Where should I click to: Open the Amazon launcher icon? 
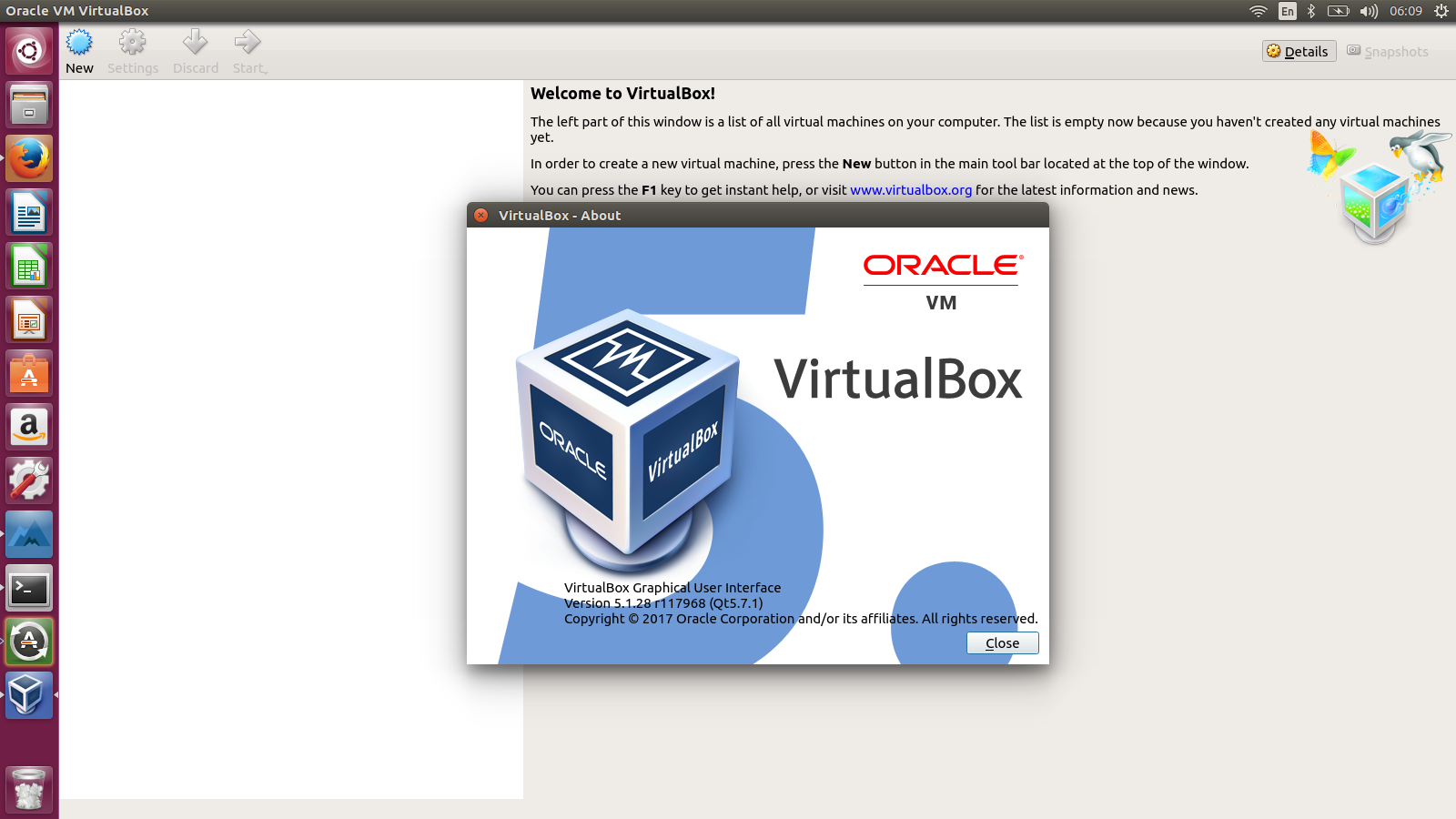click(x=29, y=427)
